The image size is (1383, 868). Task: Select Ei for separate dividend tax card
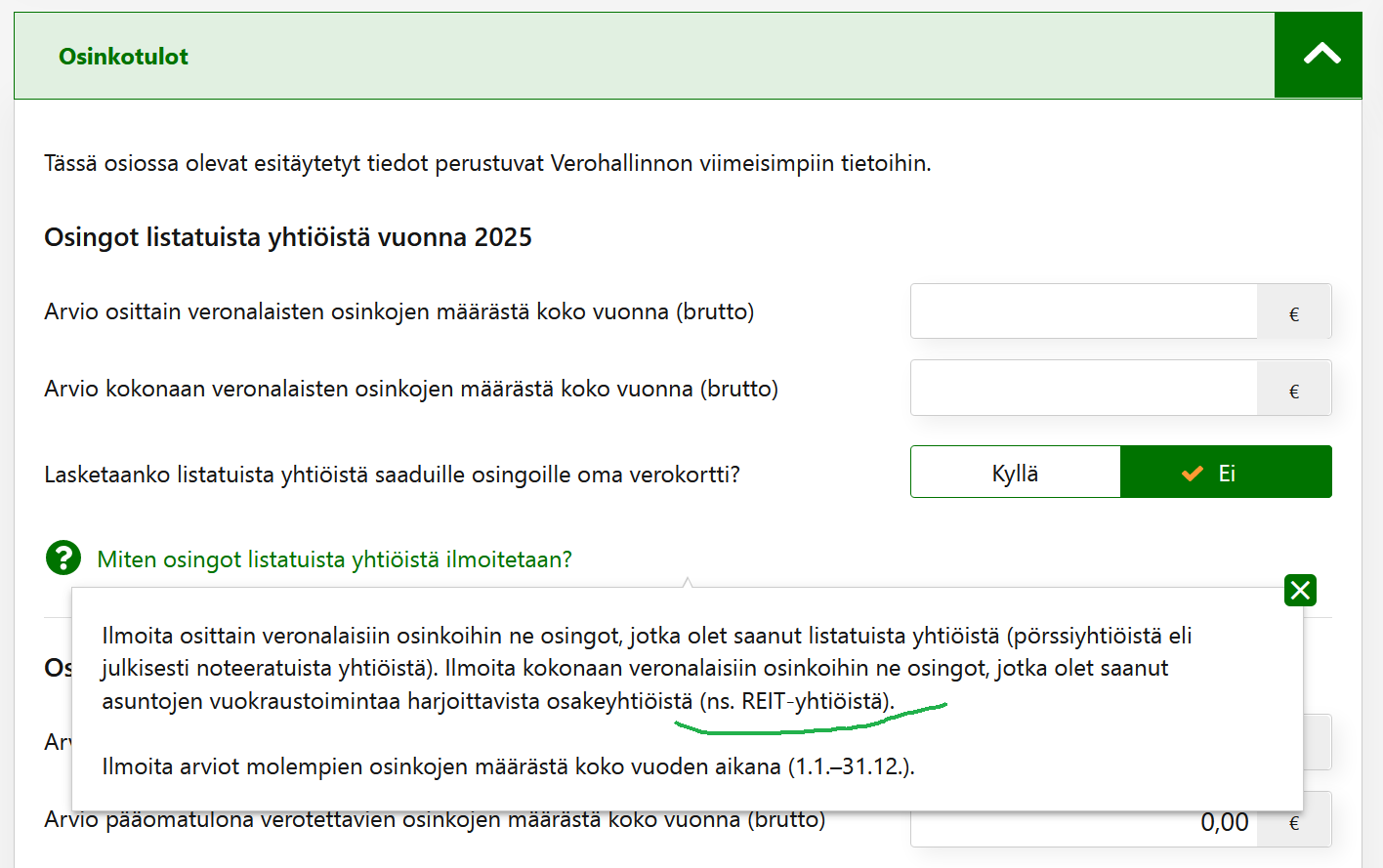[1226, 473]
